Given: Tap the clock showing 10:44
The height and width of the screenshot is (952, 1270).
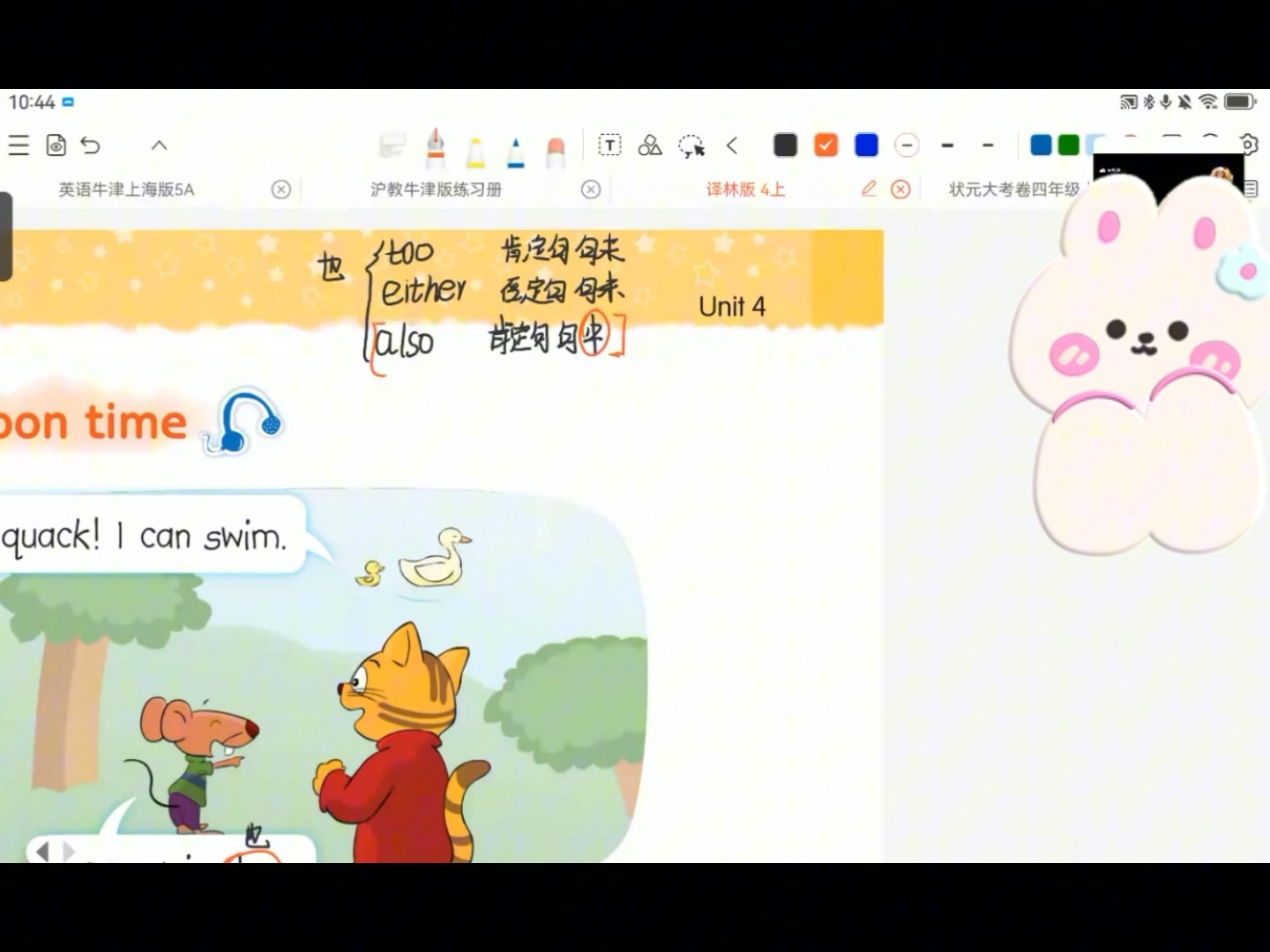Looking at the screenshot, I should click(x=32, y=102).
